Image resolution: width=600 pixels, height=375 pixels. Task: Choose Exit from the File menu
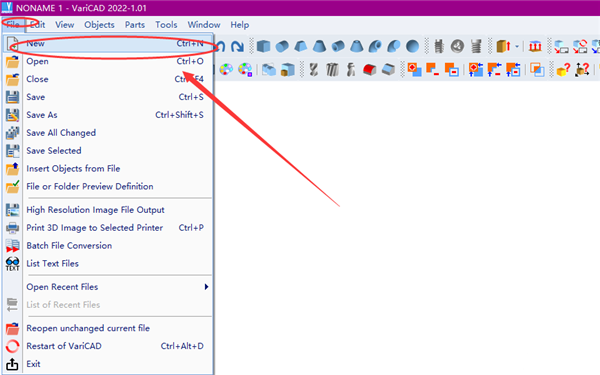[108, 364]
